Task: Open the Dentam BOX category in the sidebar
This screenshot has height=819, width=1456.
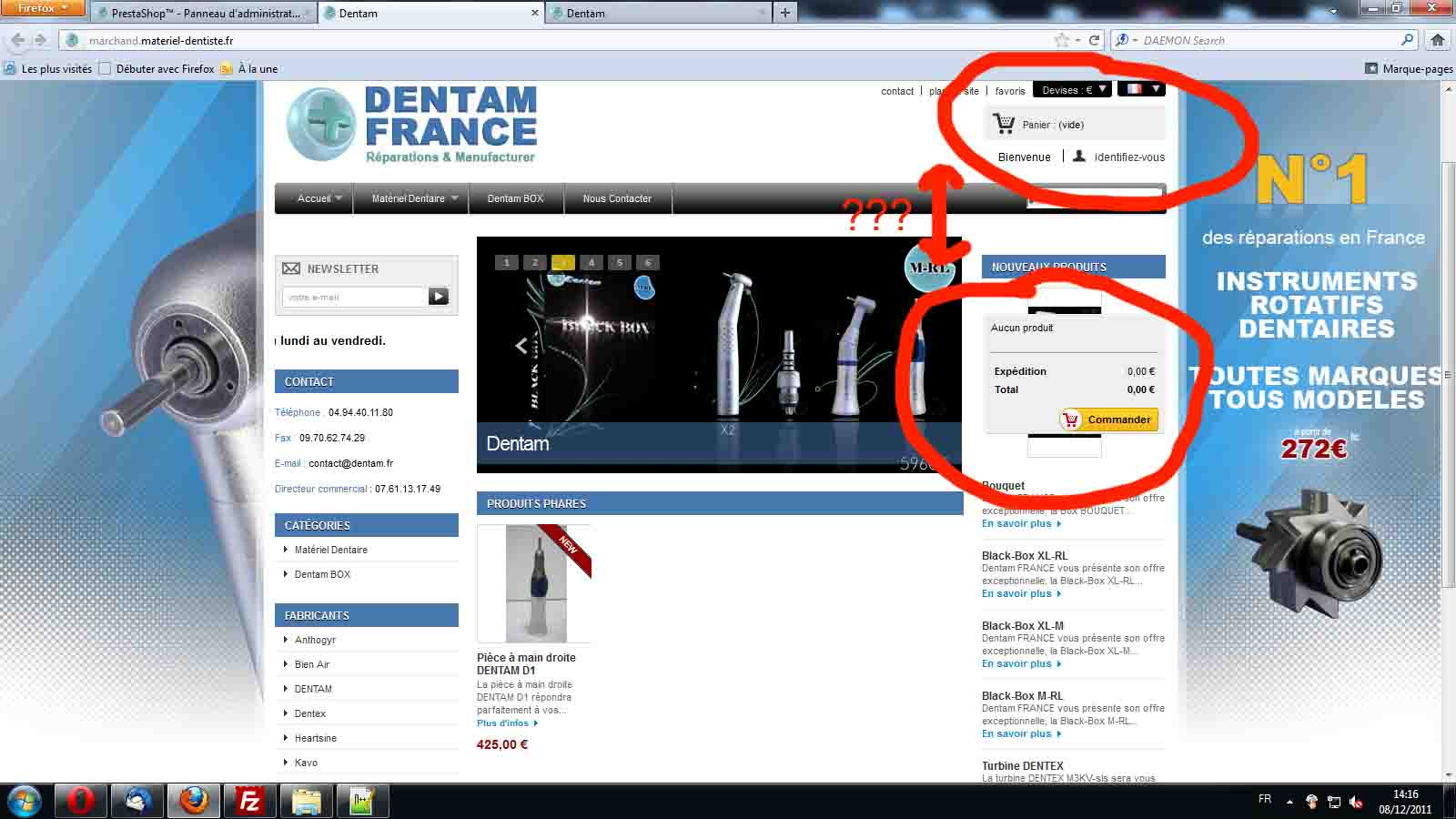Action: (322, 574)
